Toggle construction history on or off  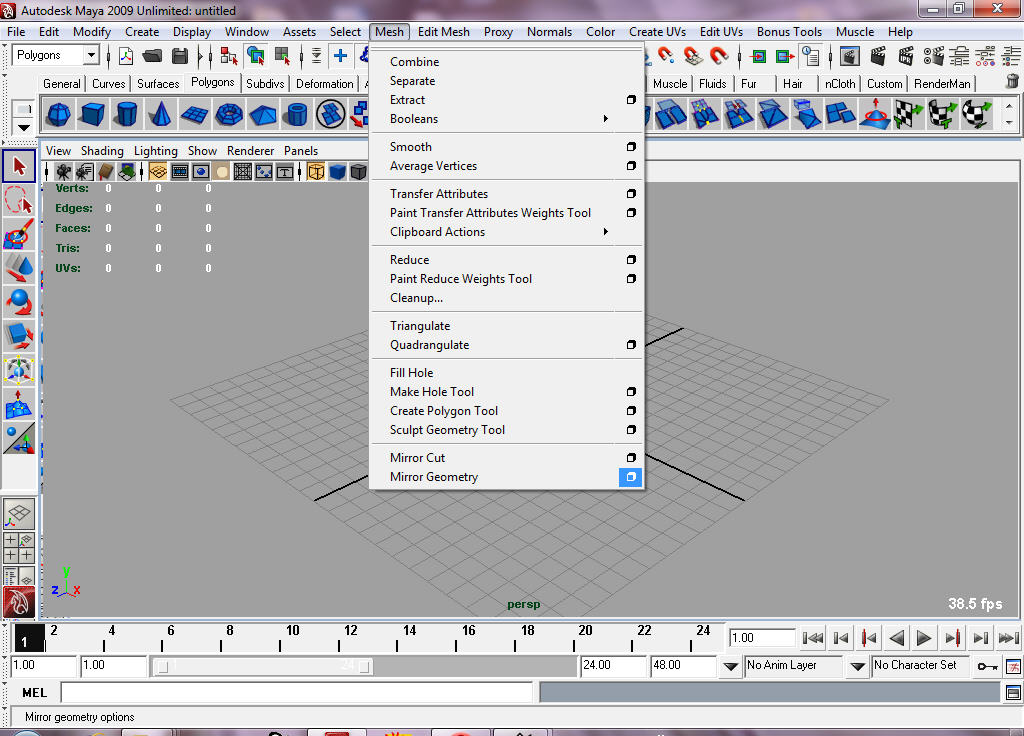click(810, 56)
